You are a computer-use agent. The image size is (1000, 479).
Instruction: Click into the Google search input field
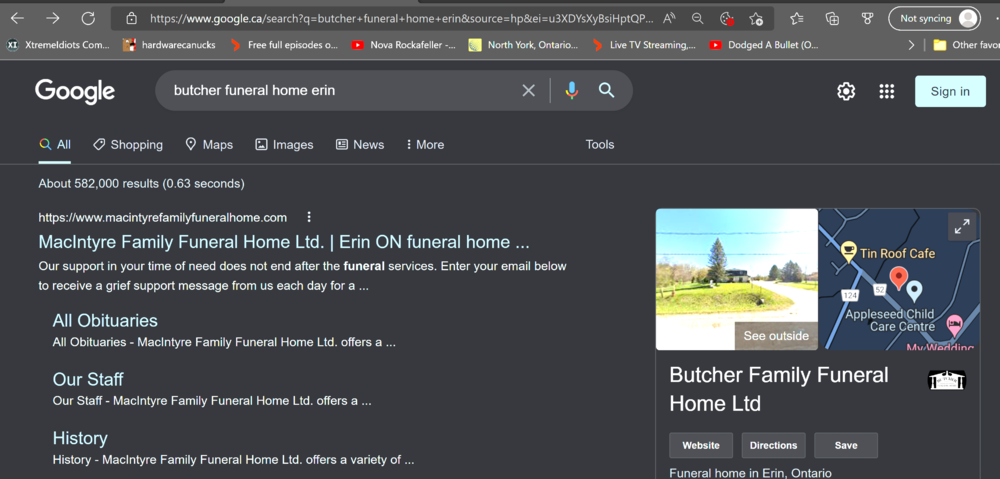point(340,91)
